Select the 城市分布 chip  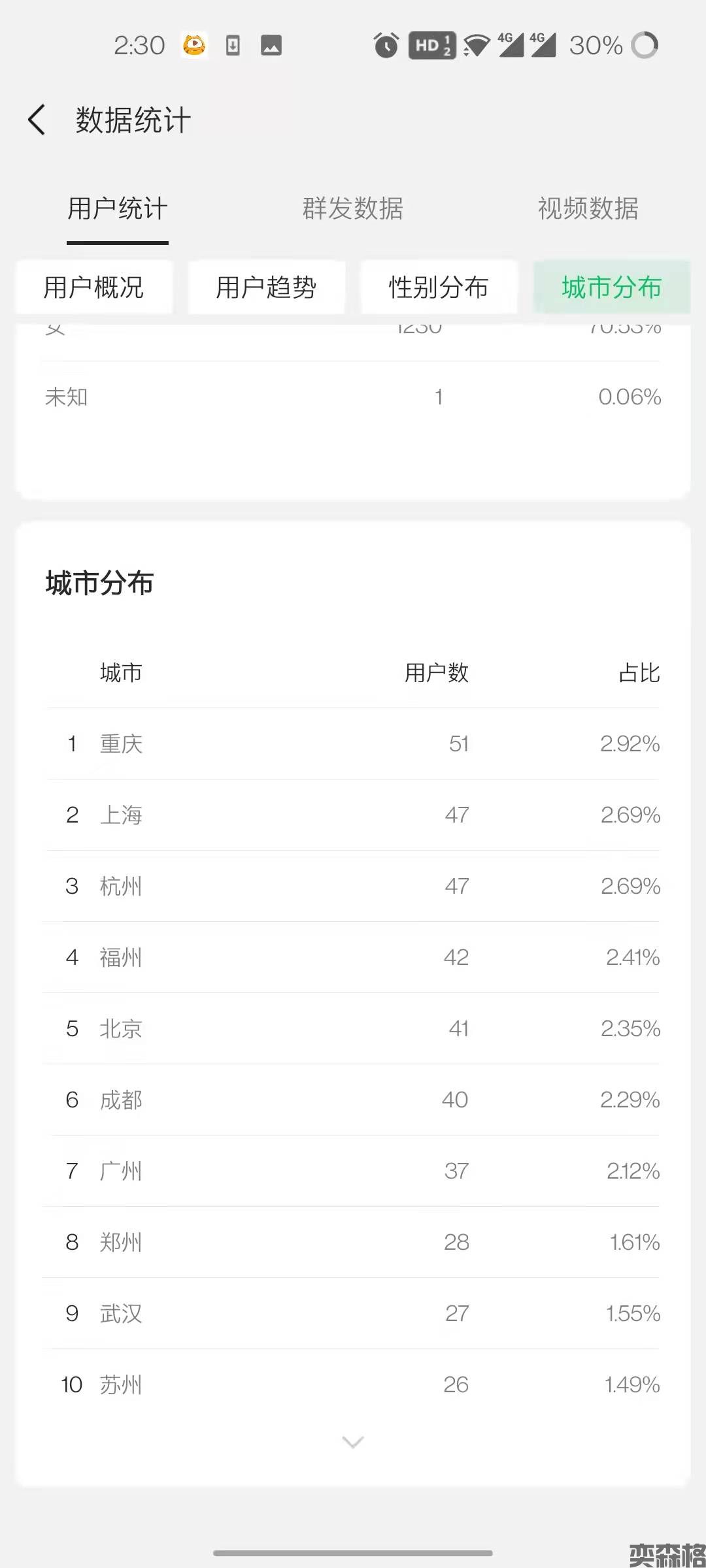pos(612,287)
